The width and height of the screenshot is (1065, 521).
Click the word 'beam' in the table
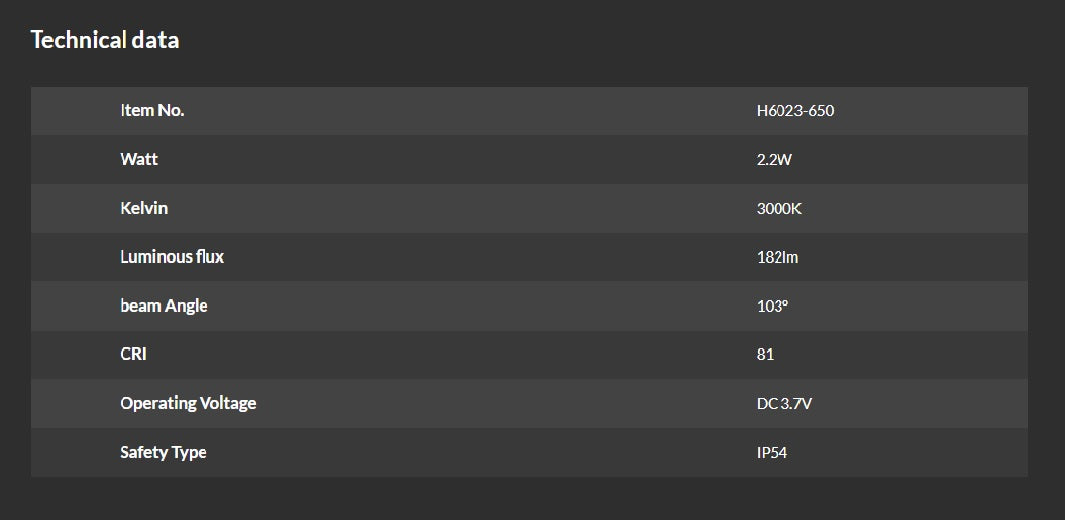coord(141,306)
